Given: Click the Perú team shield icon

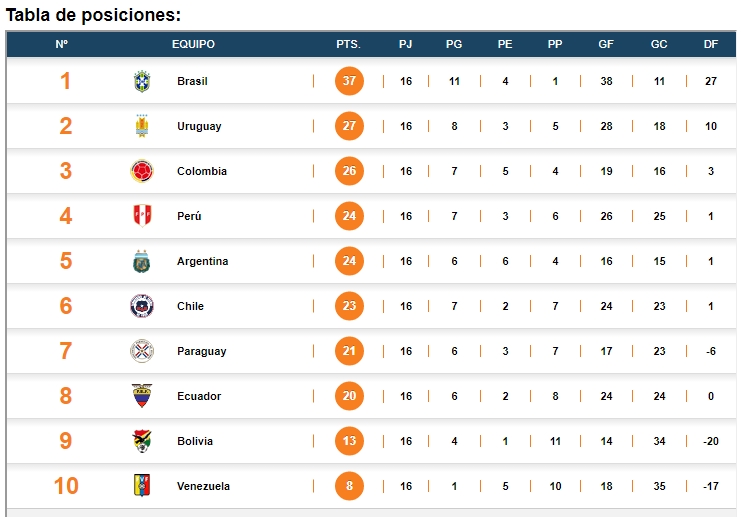Looking at the screenshot, I should 142,216.
